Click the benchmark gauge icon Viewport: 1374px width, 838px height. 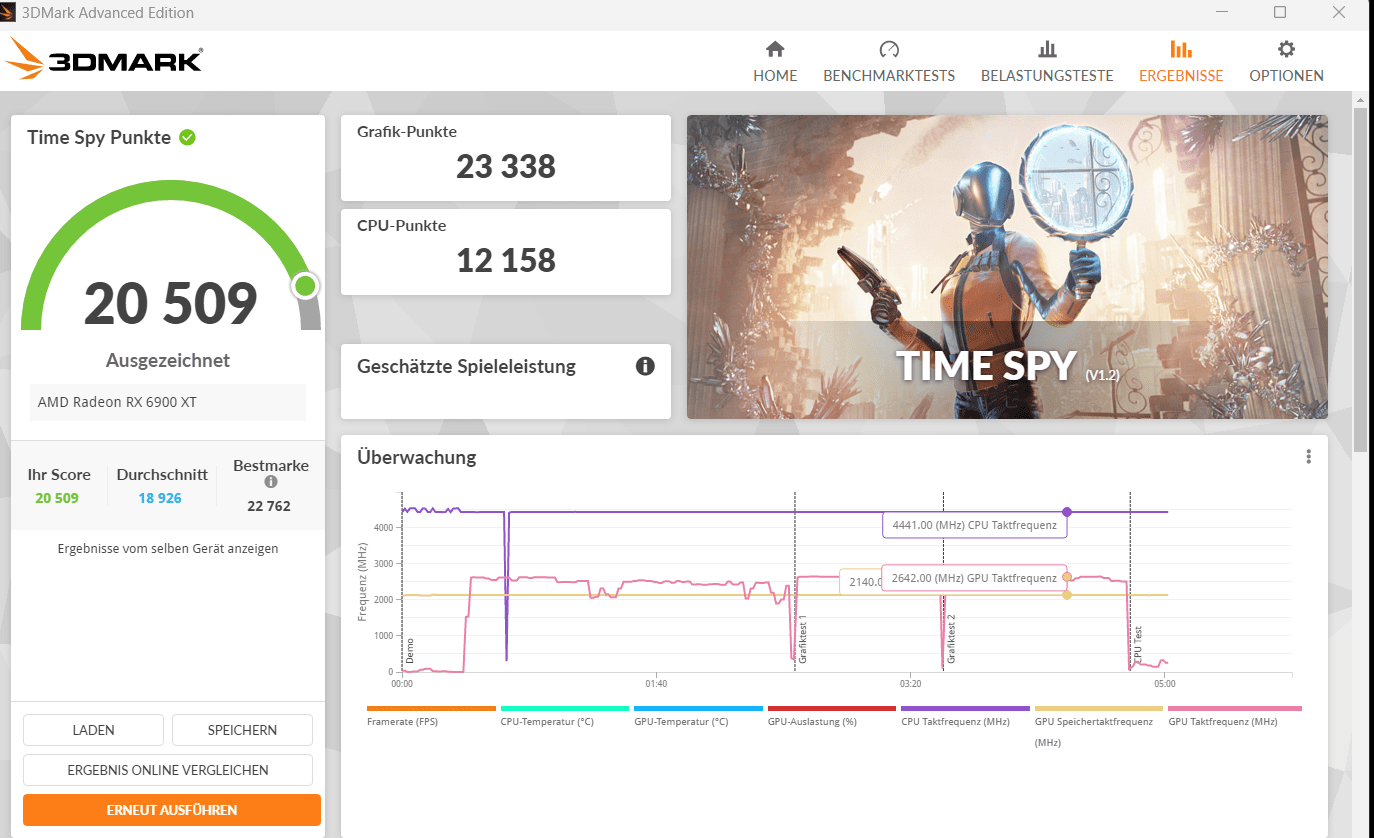point(889,49)
